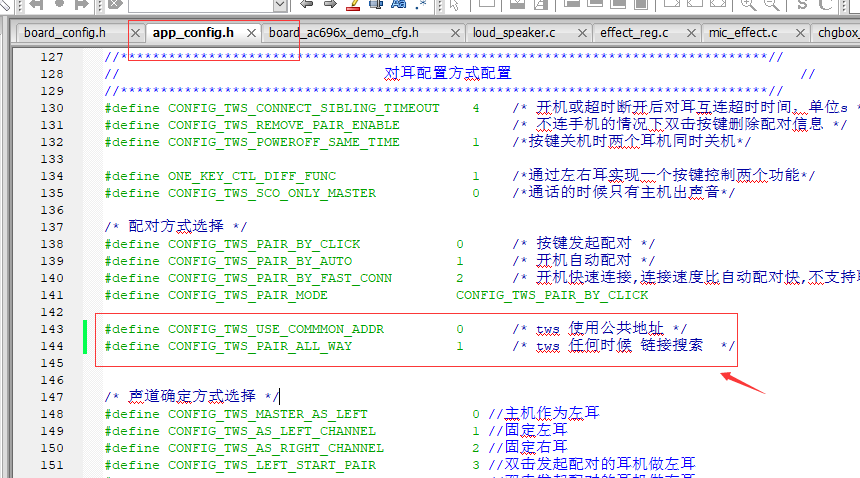Open the toolbar combo box dropdown arrow
This screenshot has width=860, height=478.
pyautogui.click(x=280, y=5)
